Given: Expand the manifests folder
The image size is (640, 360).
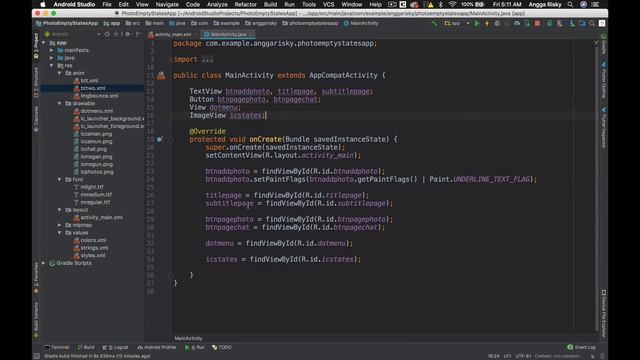Looking at the screenshot, I should click(x=51, y=50).
